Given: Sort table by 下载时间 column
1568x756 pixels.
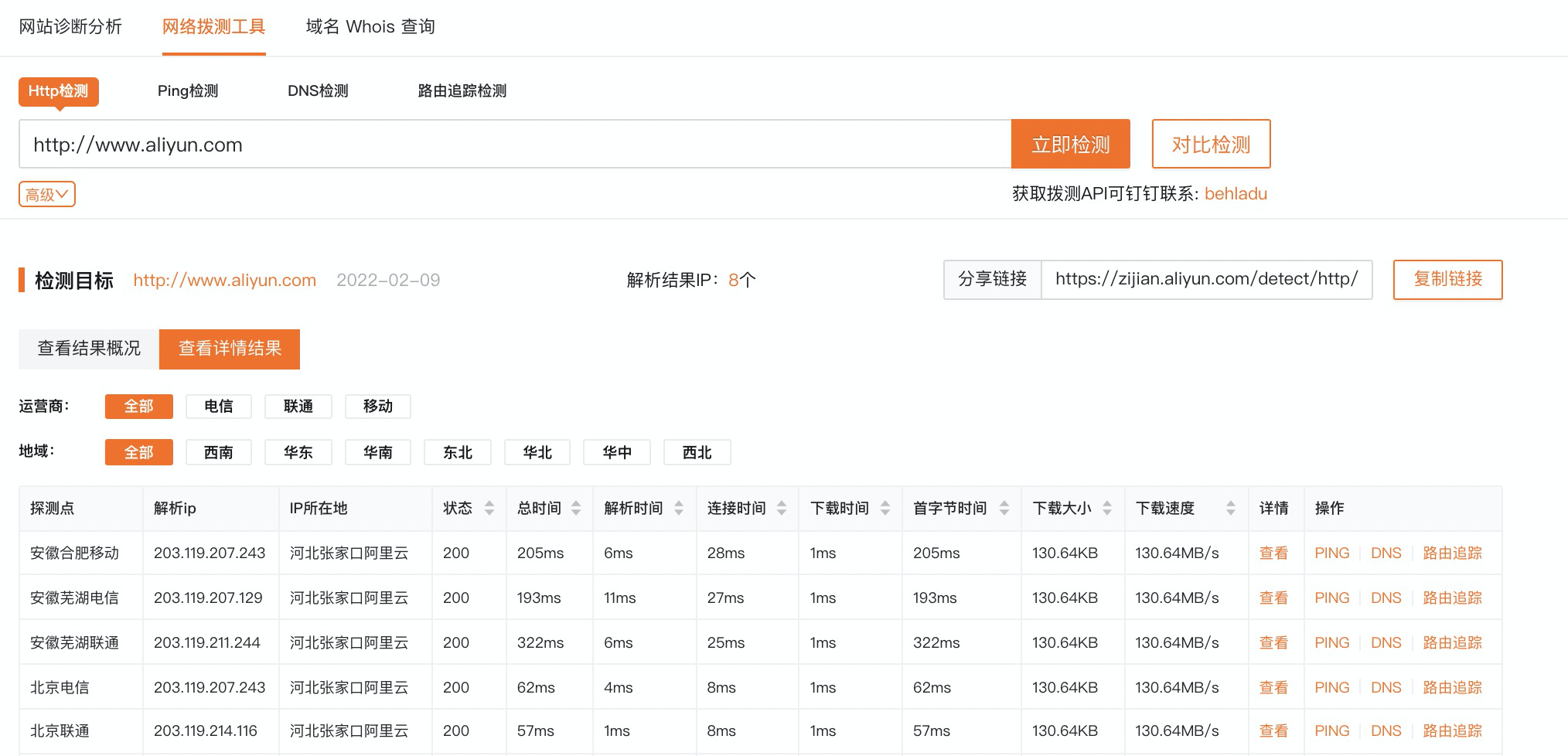Looking at the screenshot, I should click(x=885, y=508).
